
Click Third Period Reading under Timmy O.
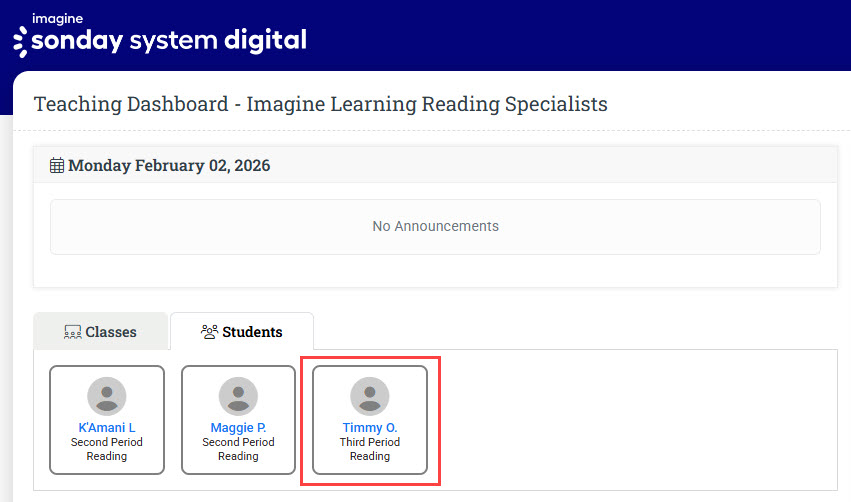[x=370, y=449]
